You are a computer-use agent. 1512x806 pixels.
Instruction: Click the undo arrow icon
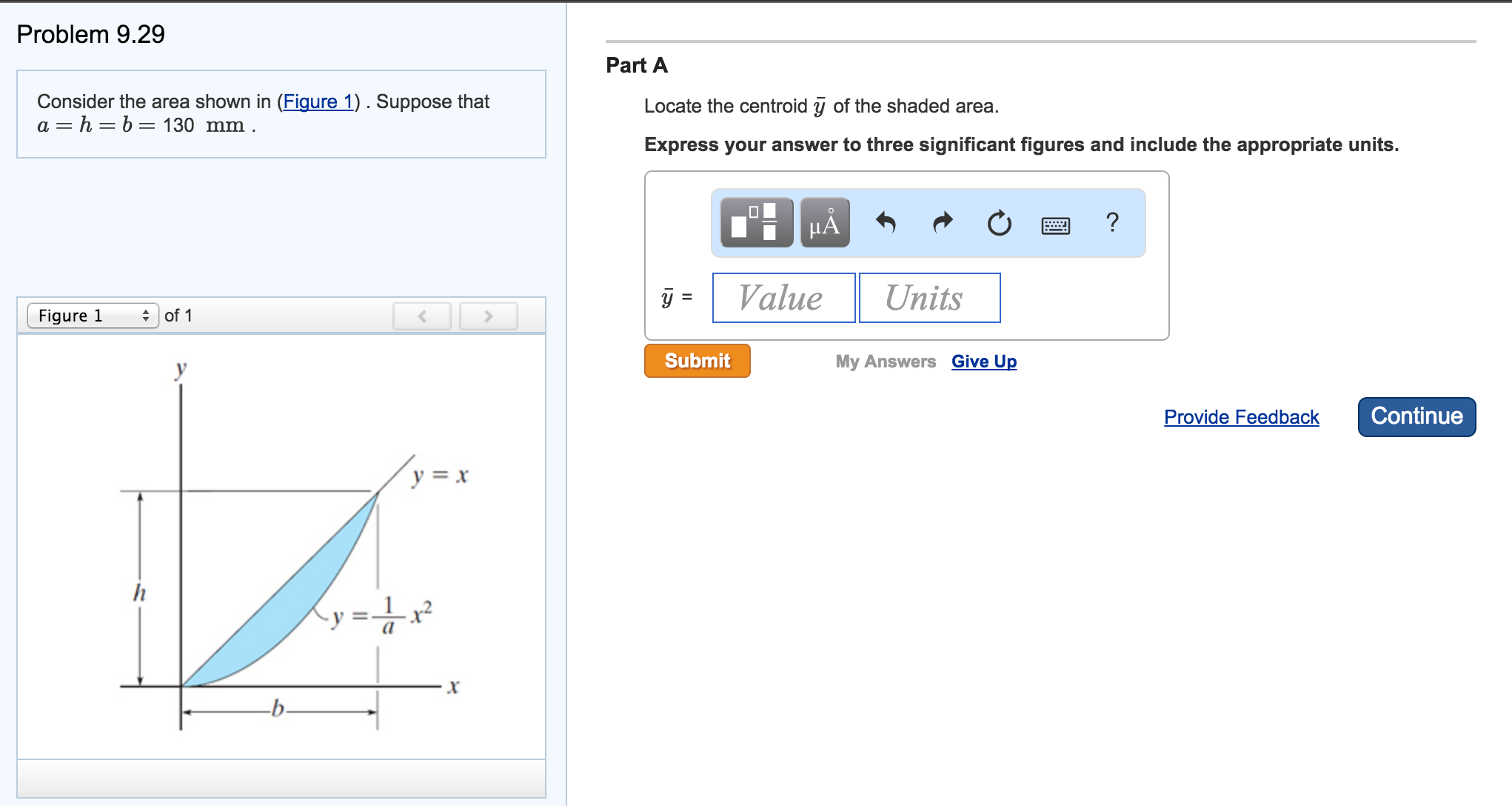(x=886, y=222)
